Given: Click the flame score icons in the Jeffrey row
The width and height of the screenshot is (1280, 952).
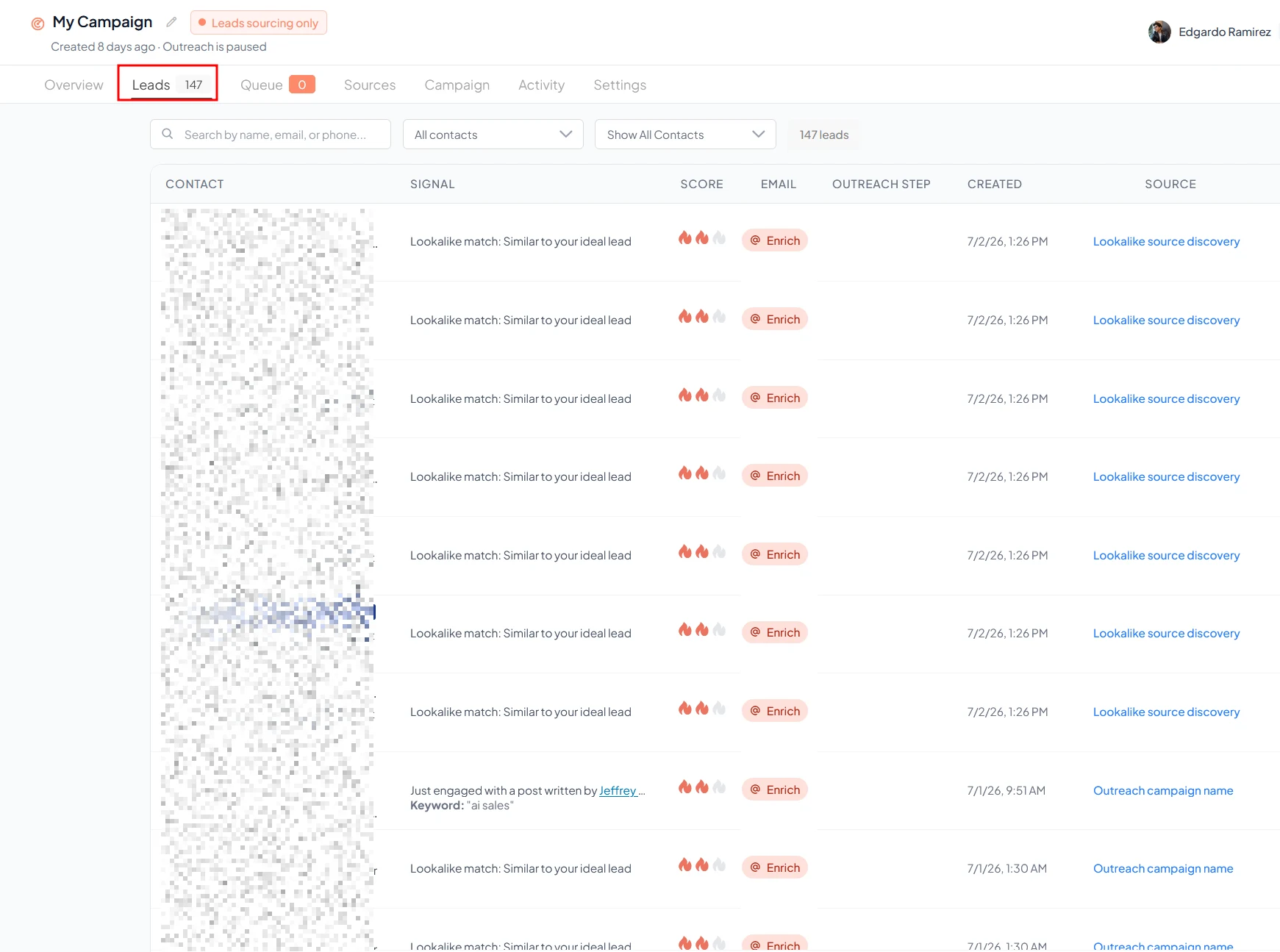Looking at the screenshot, I should click(x=701, y=787).
